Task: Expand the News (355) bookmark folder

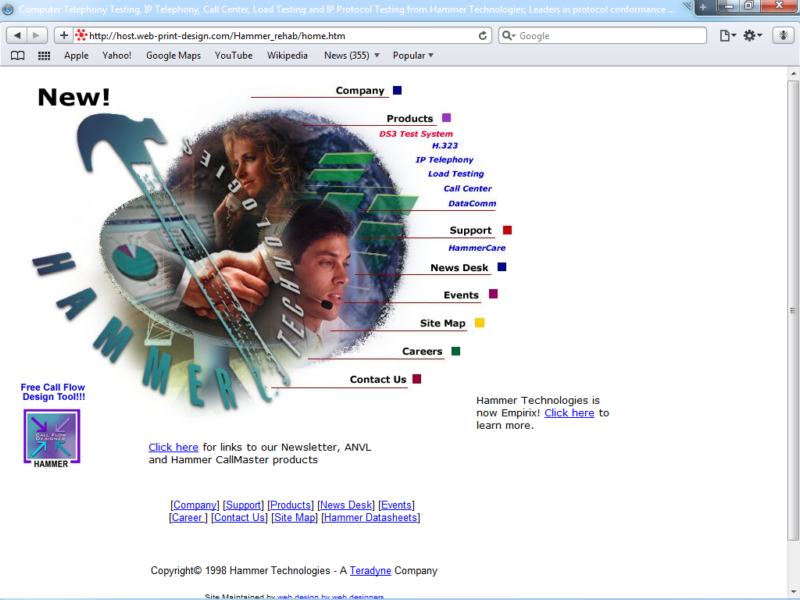Action: coord(352,56)
